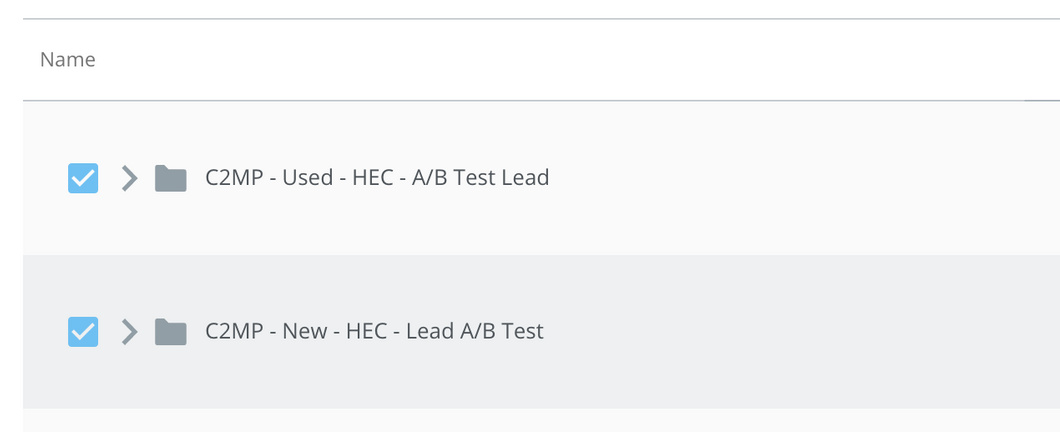
Task: Open the gray folder in the second row
Action: click(170, 331)
